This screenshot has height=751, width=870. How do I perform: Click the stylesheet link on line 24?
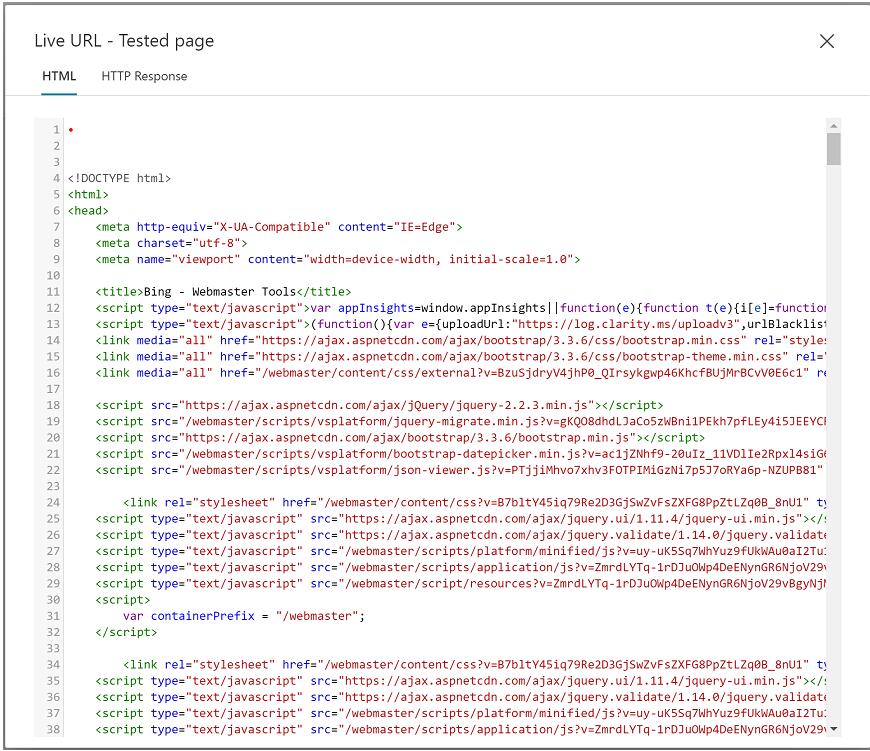pos(474,502)
